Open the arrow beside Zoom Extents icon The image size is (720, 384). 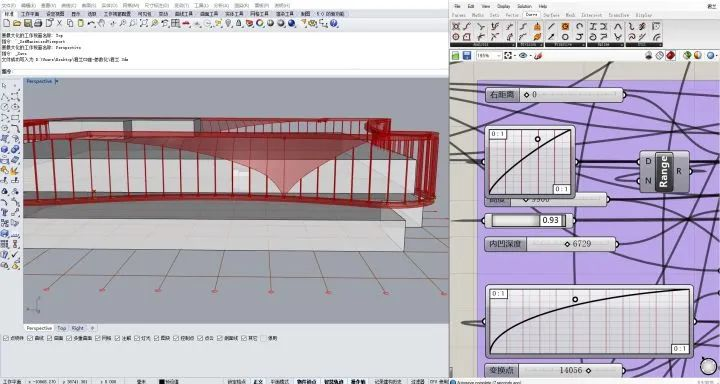pyautogui.click(x=515, y=56)
